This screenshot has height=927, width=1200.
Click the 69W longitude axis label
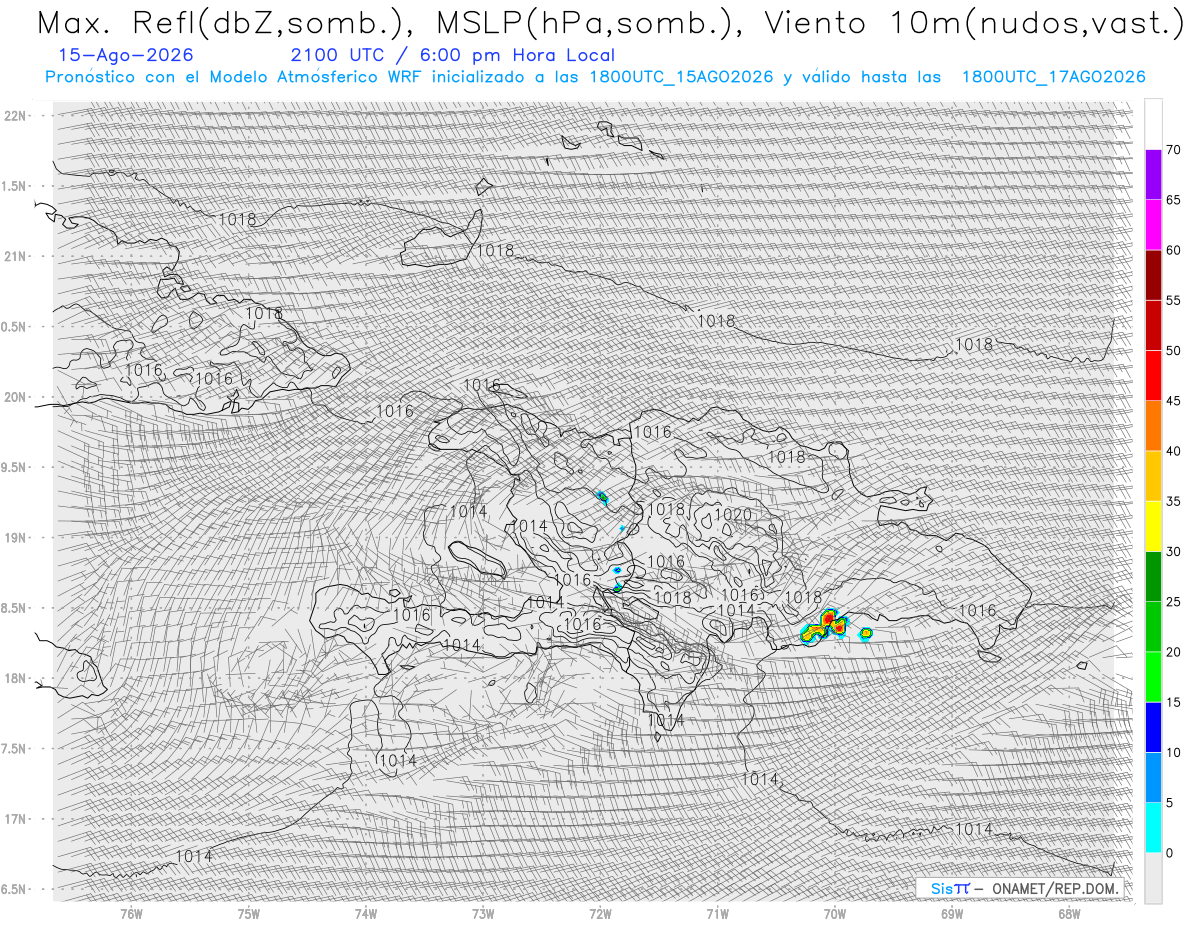952,914
